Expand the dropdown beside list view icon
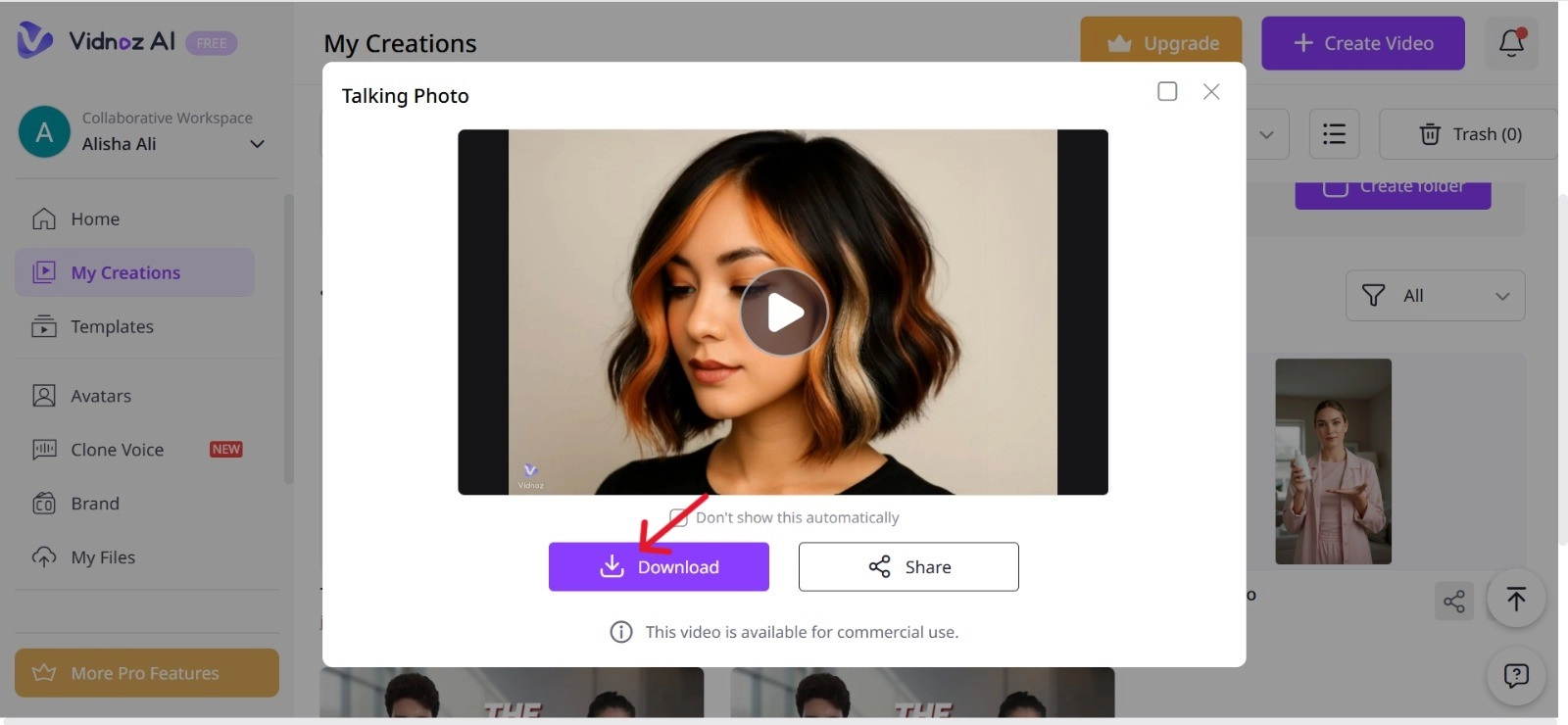The height and width of the screenshot is (725, 1568). (1266, 134)
